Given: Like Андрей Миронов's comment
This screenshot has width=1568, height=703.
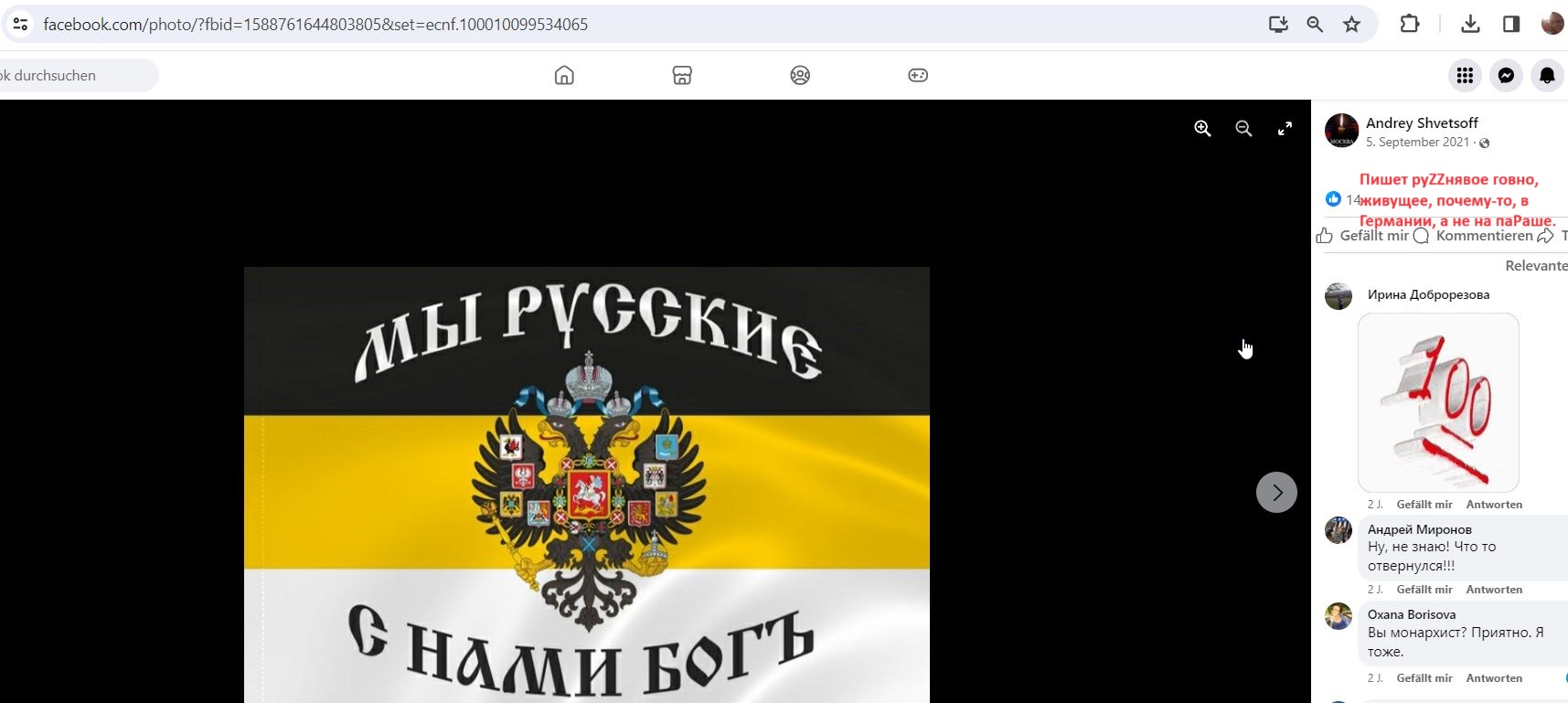Looking at the screenshot, I should [x=1424, y=590].
